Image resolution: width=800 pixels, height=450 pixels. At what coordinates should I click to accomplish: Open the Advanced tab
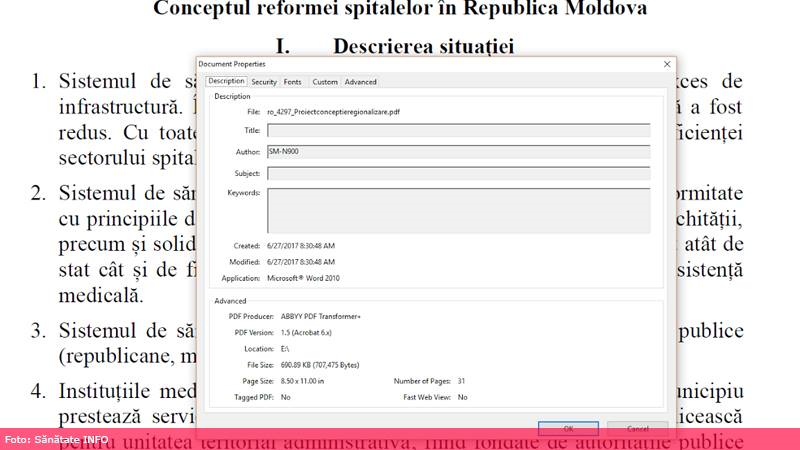click(x=360, y=82)
